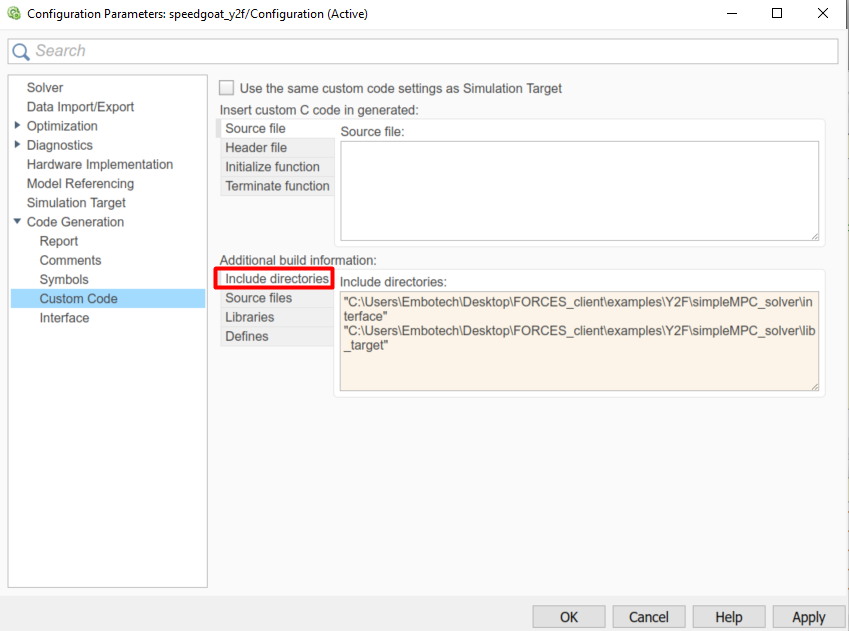This screenshot has height=631, width=849.
Task: Expand the Diagnostics tree node
Action: (x=18, y=145)
